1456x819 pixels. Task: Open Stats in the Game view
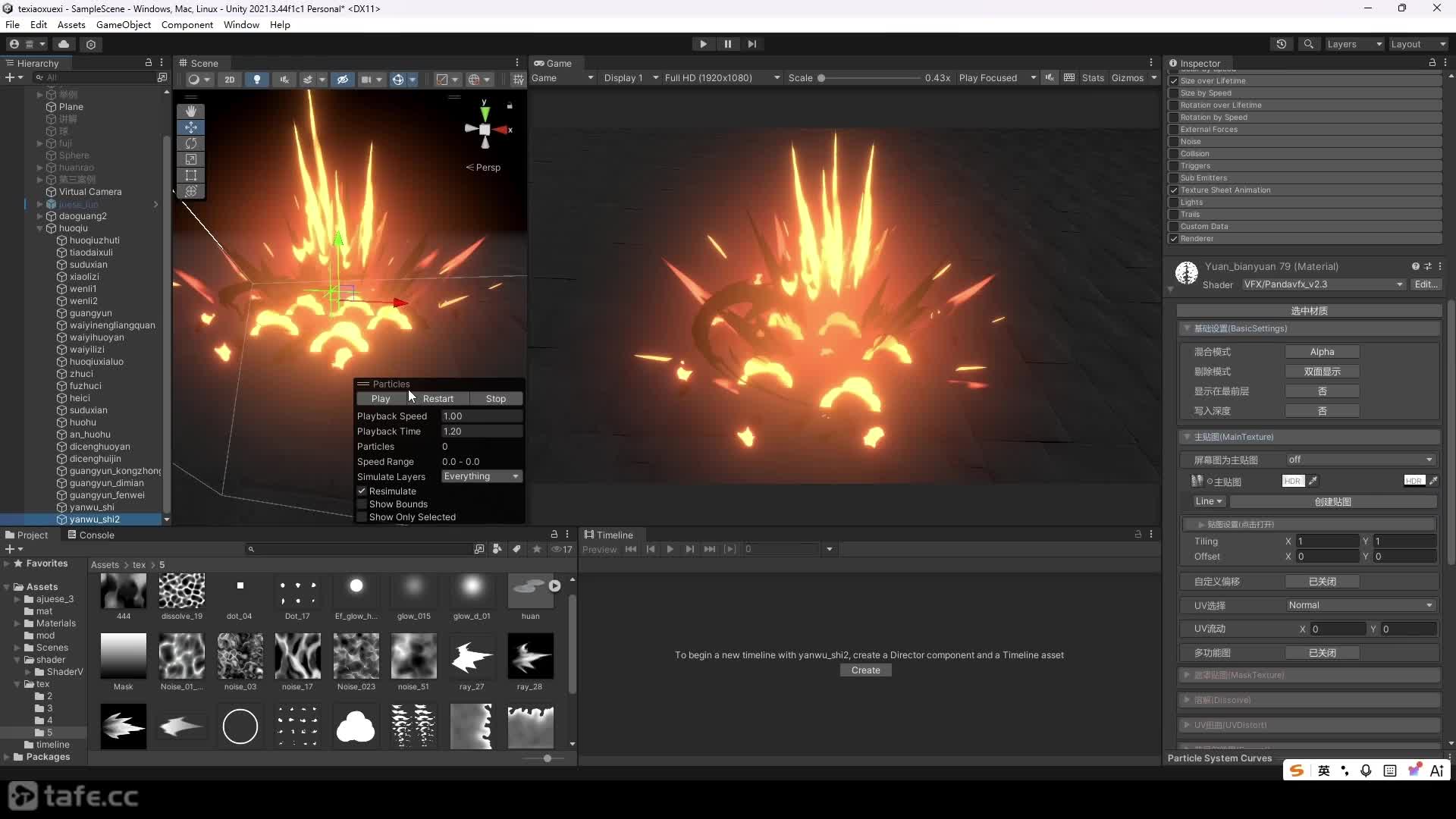coord(1093,78)
